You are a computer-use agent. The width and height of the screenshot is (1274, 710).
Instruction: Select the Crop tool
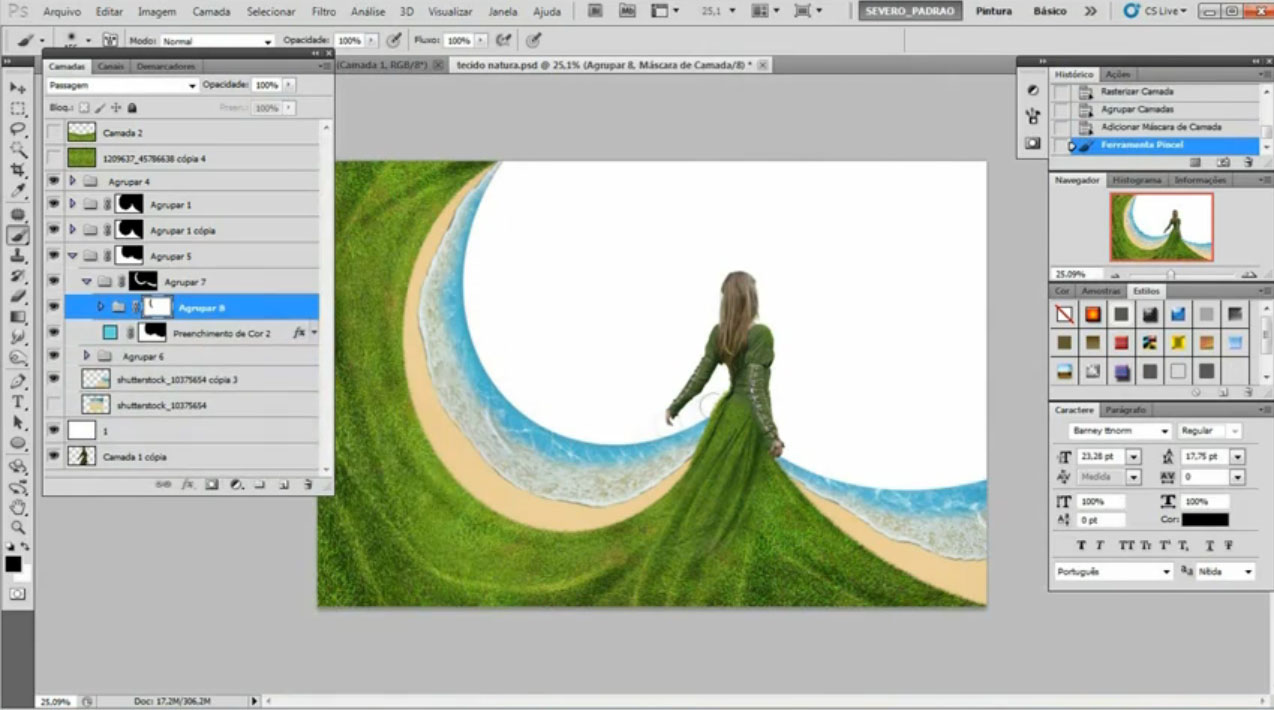[17, 170]
